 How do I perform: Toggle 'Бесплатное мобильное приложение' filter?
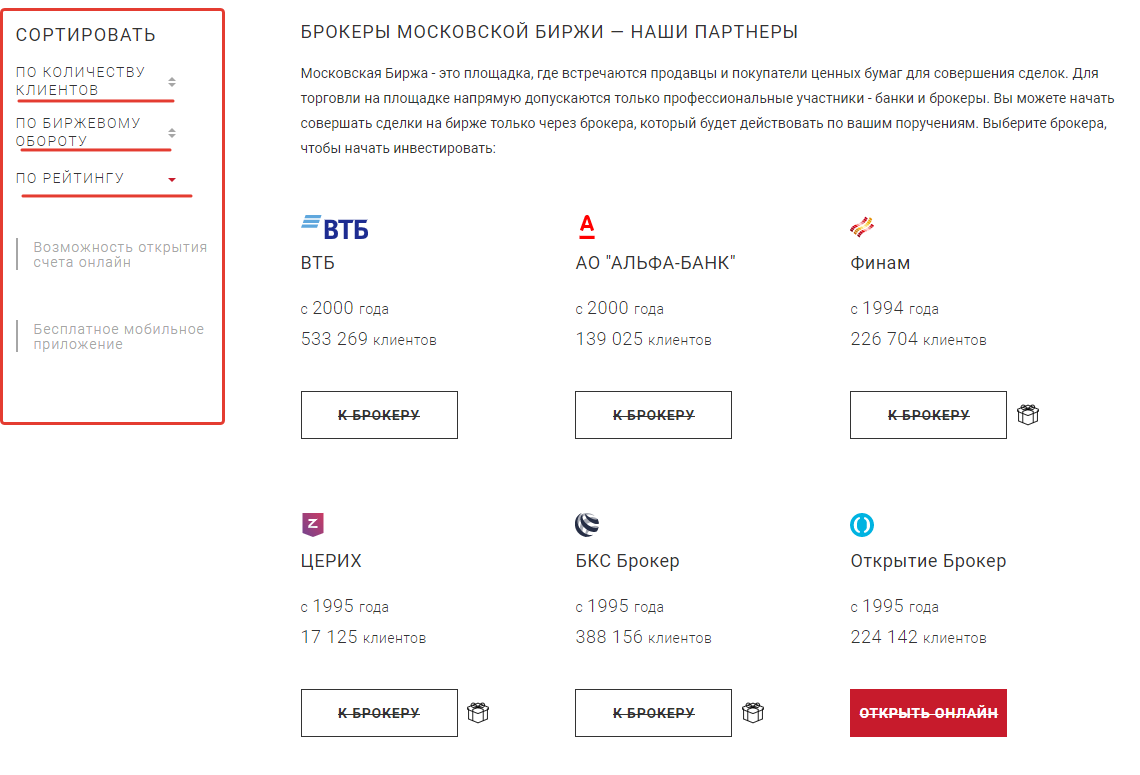click(x=118, y=337)
